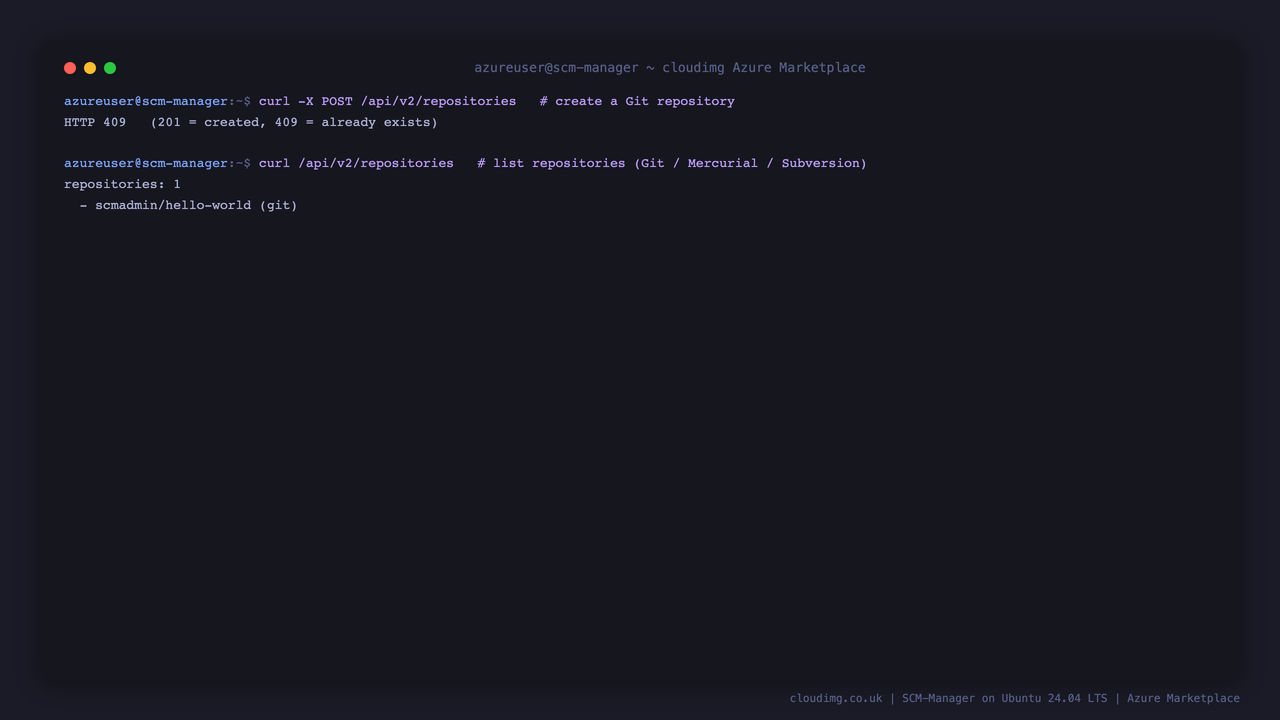The image size is (1280, 720).
Task: Click the '# create a Git repository' comment
Action: pos(637,101)
